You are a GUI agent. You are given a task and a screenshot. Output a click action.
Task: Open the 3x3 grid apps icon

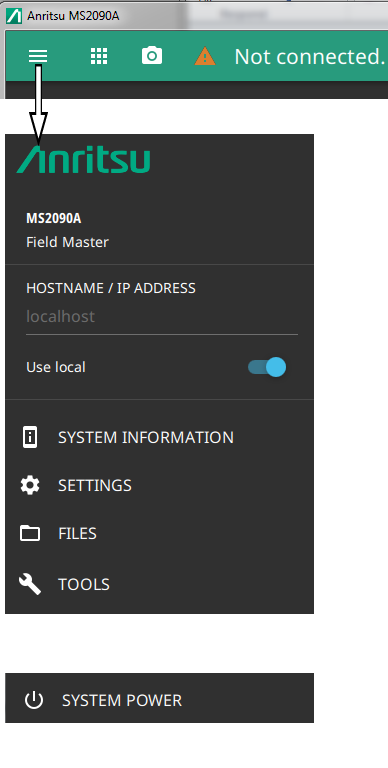click(x=99, y=56)
